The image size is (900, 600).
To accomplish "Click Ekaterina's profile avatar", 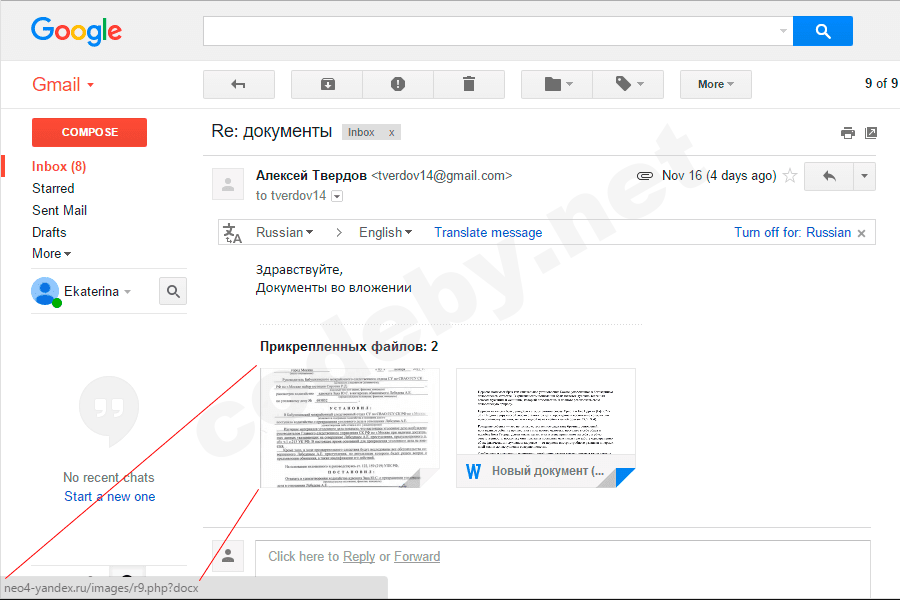I will [45, 292].
